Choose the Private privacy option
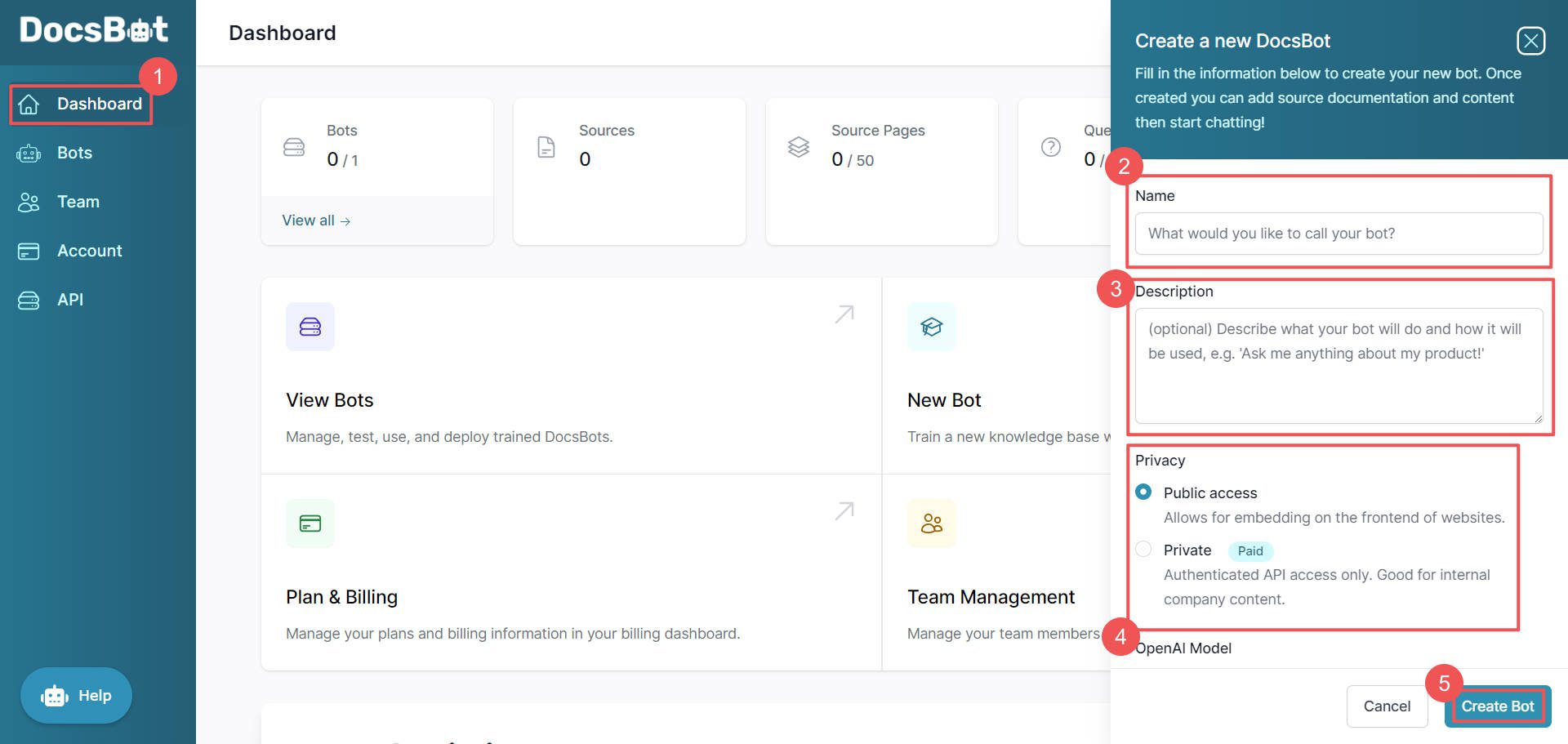Image resolution: width=1568 pixels, height=744 pixels. click(1143, 550)
